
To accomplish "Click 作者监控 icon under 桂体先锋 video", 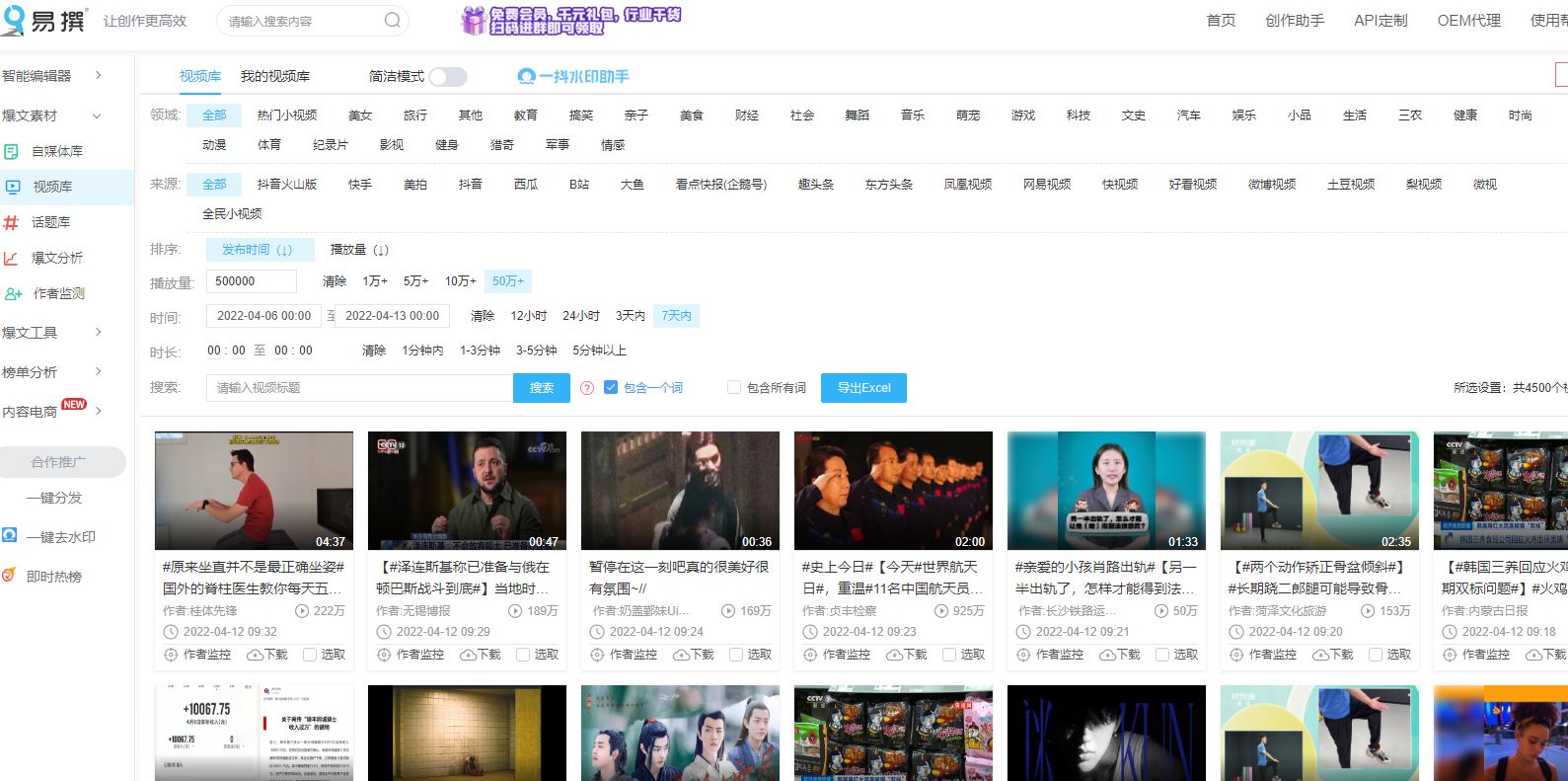I will coord(172,655).
